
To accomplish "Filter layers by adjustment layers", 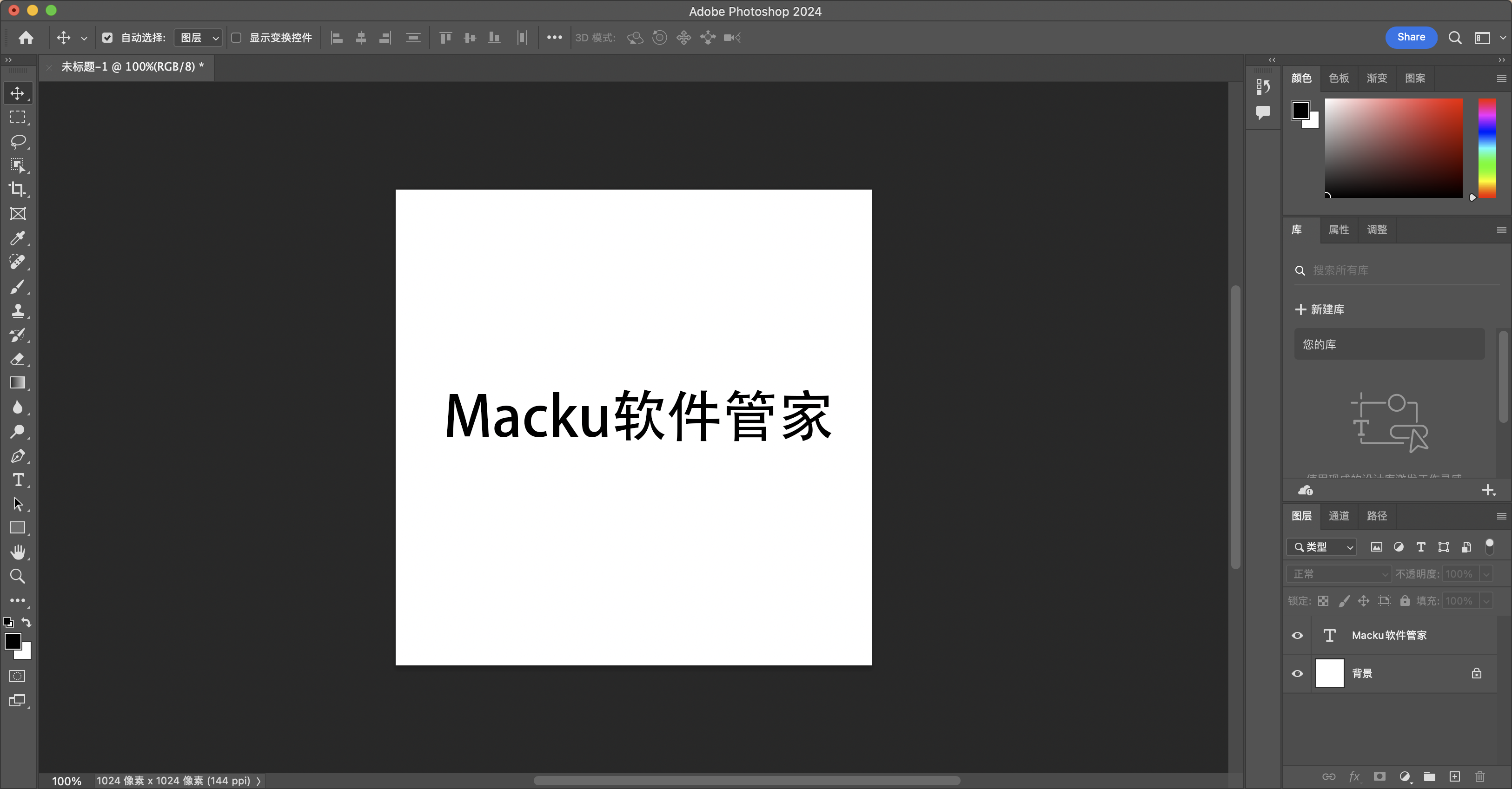I will point(1399,547).
